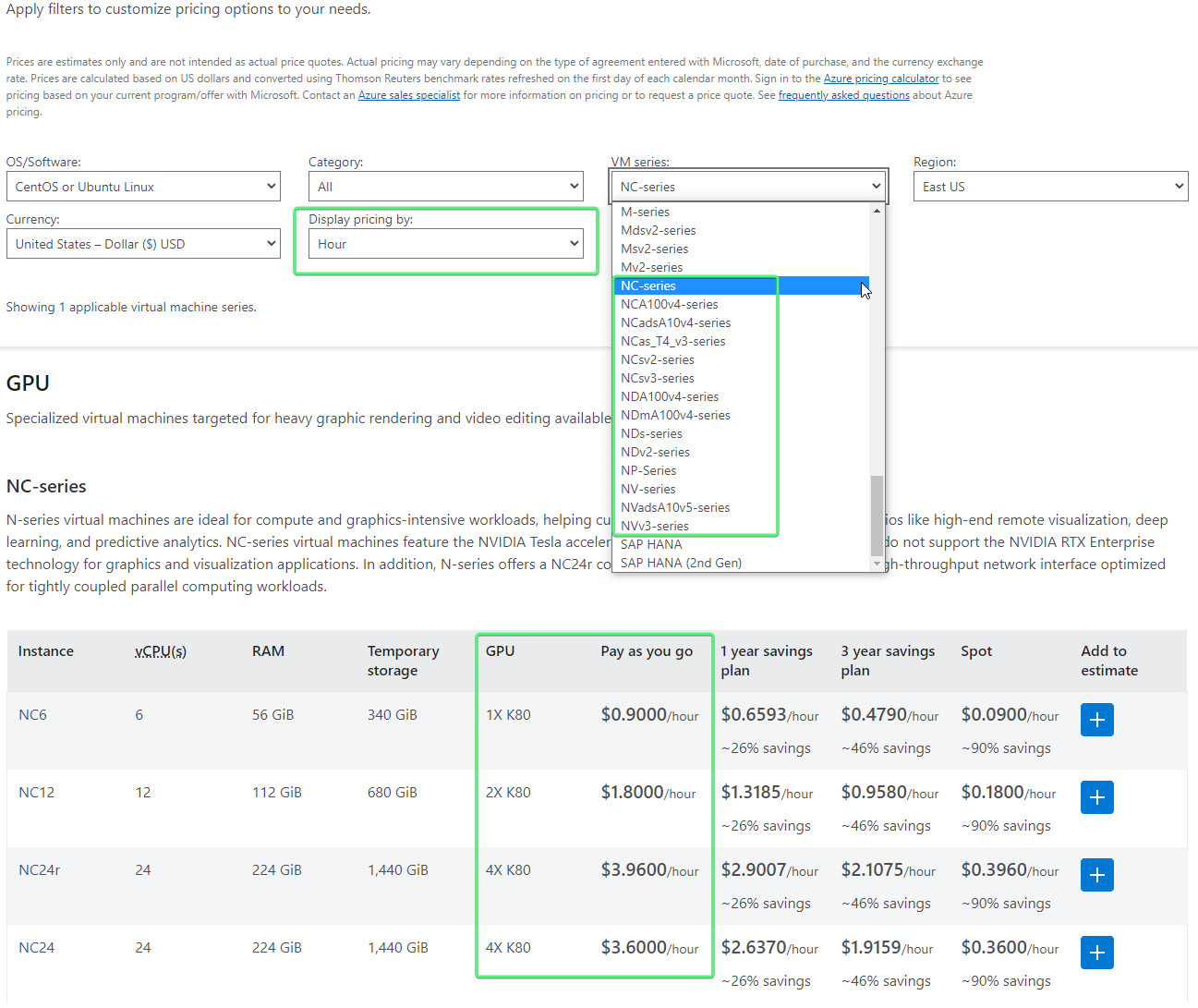The height and width of the screenshot is (1008, 1198).
Task: Pick SAP HANA (2nd Gen) option
Action: tap(681, 563)
